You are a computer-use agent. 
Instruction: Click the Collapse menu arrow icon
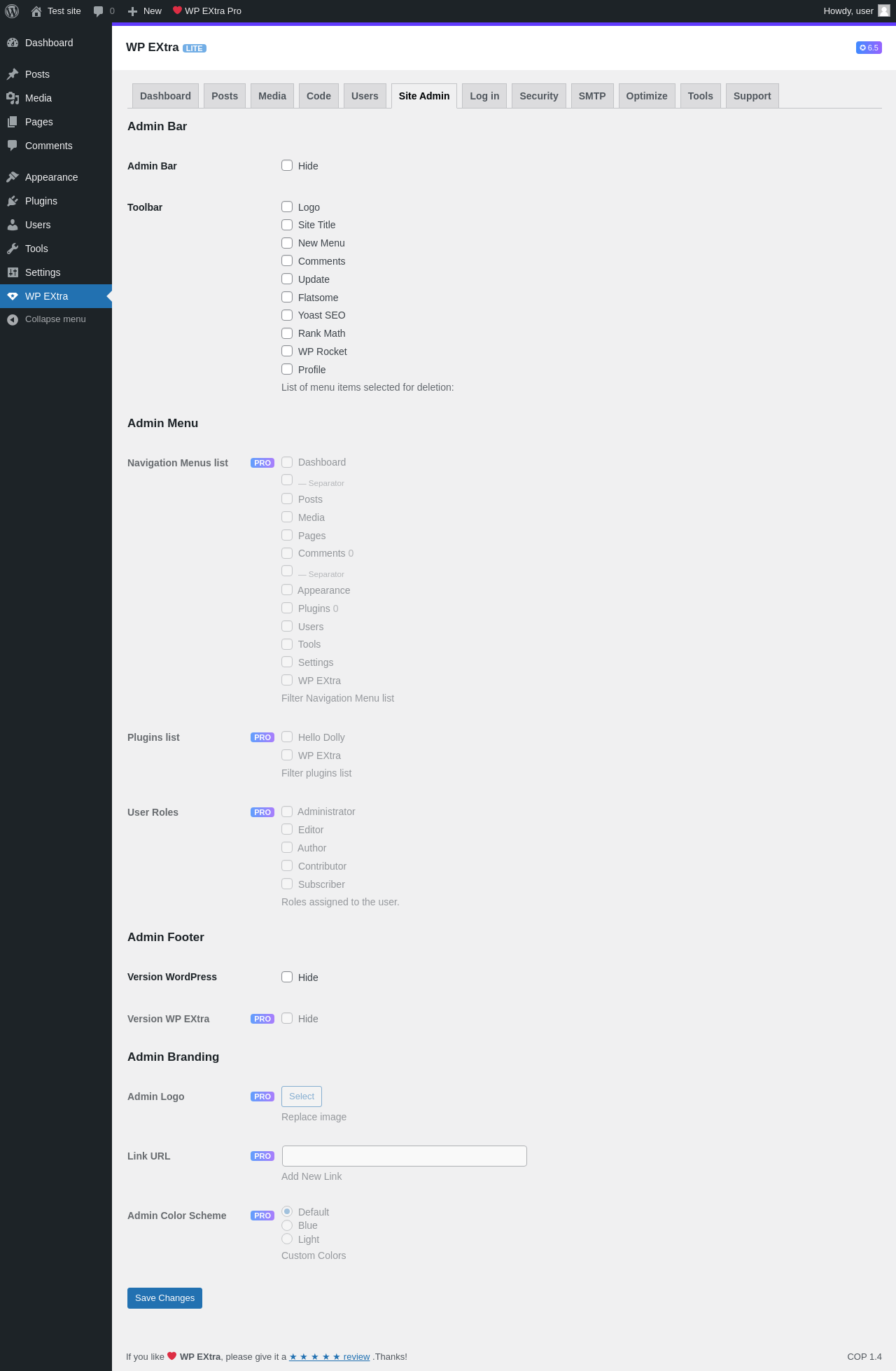click(13, 319)
